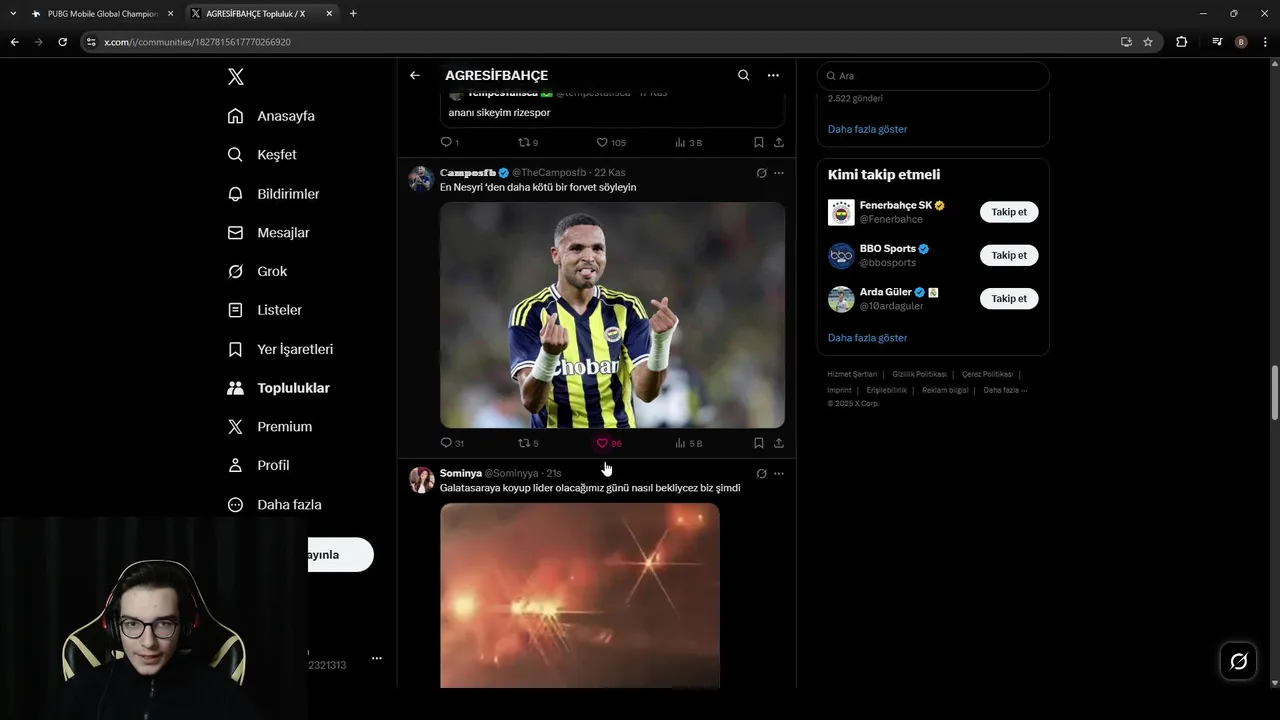Follow BBO Sports account
The image size is (1280, 720).
coord(1009,255)
